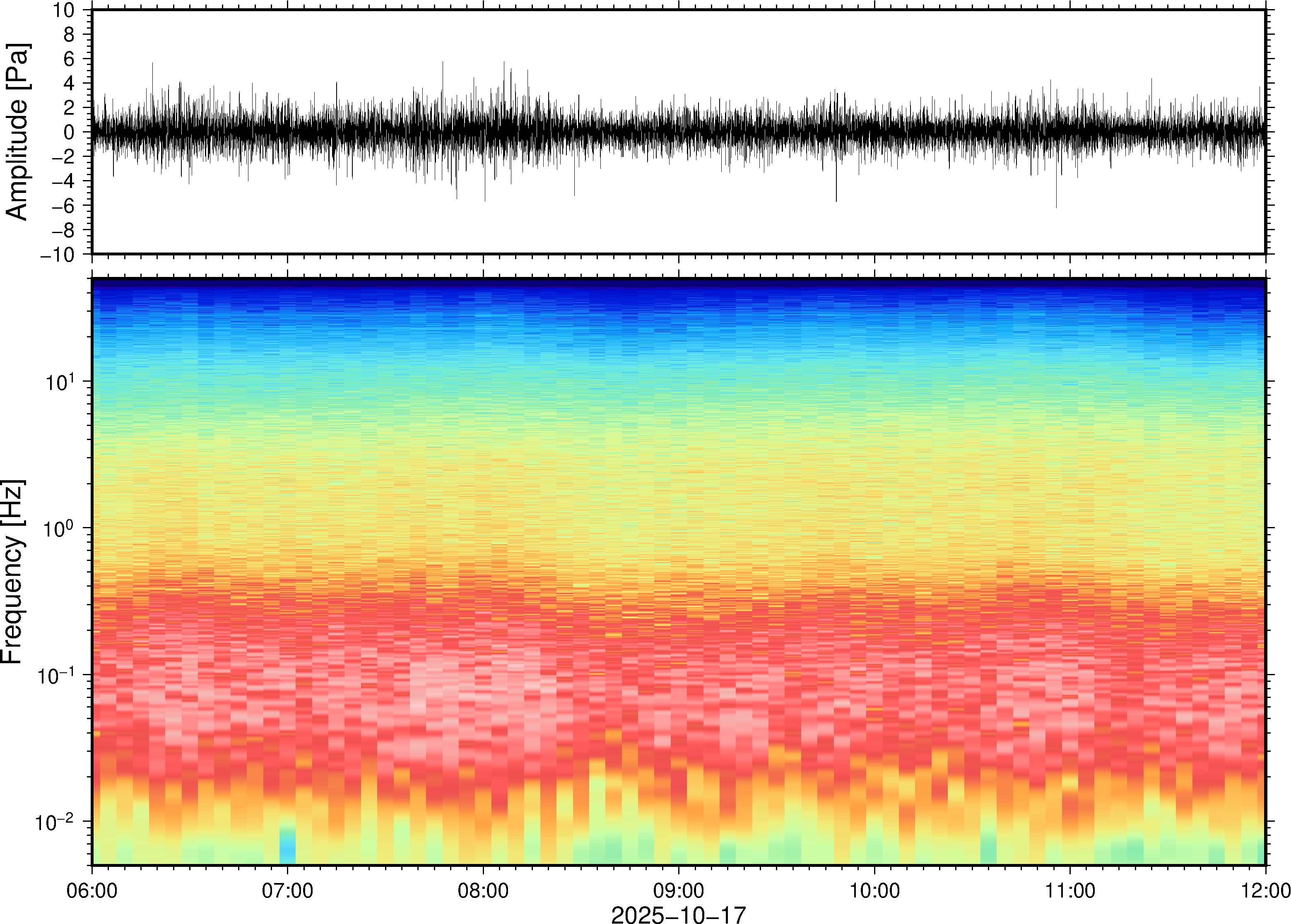
Task: Click the 10 Hz frequency tick label
Action: (60, 382)
